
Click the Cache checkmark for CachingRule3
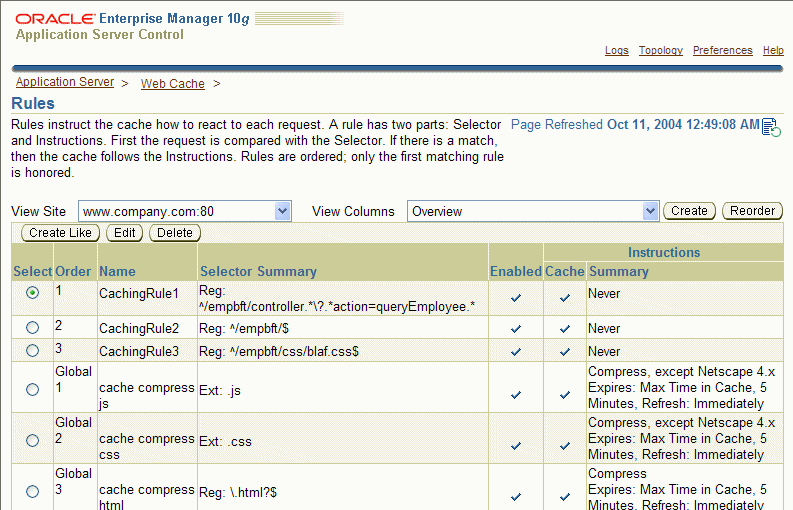[564, 352]
